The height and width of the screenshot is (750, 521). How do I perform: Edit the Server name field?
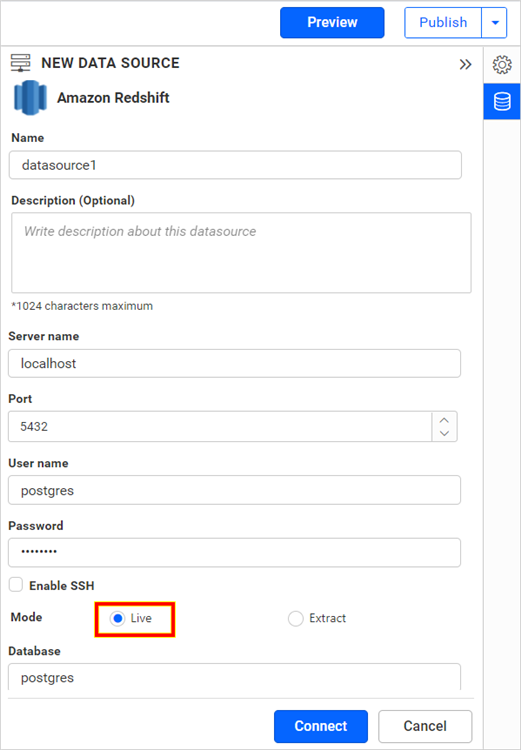234,364
